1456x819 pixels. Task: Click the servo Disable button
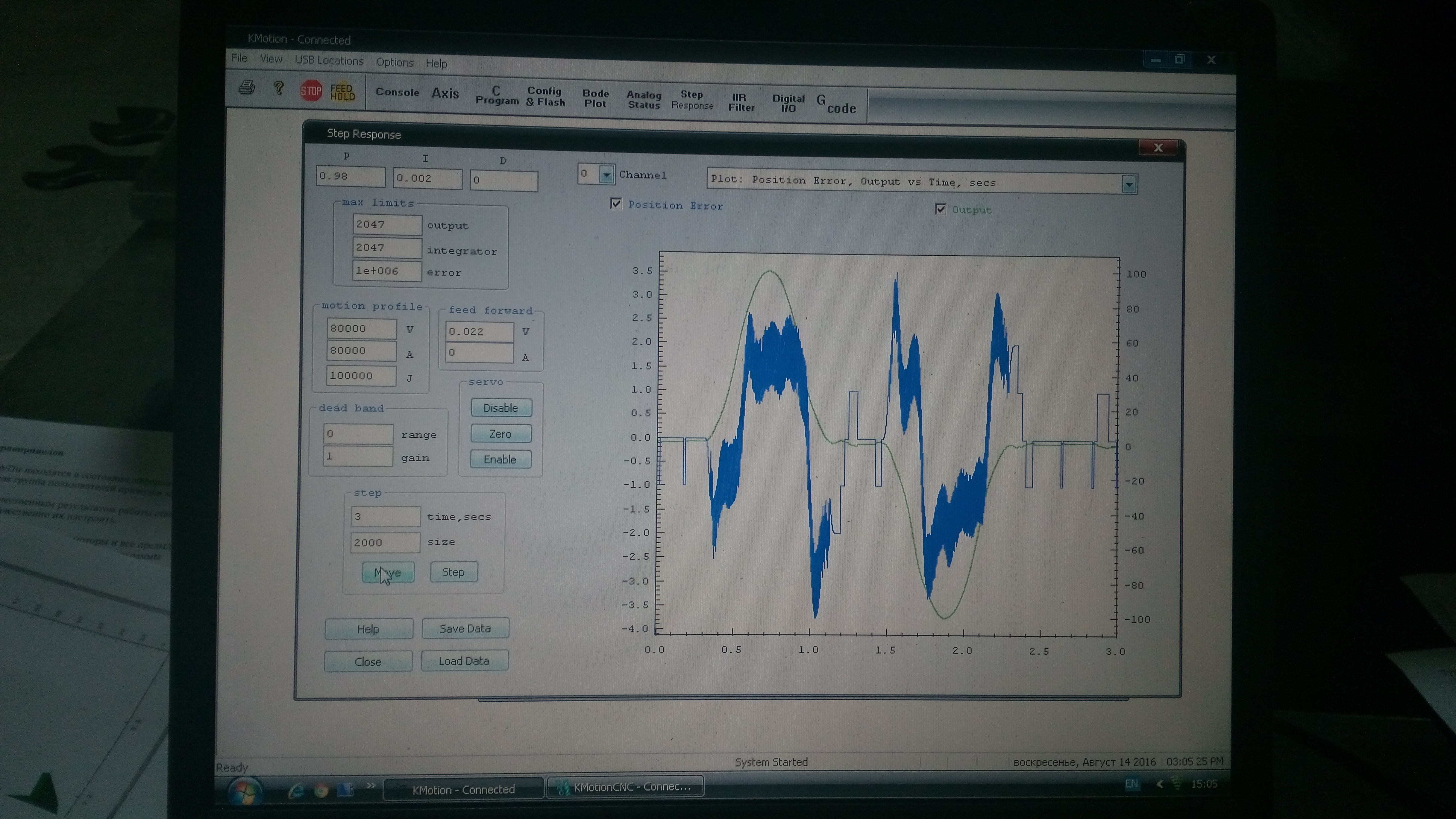[x=500, y=408]
